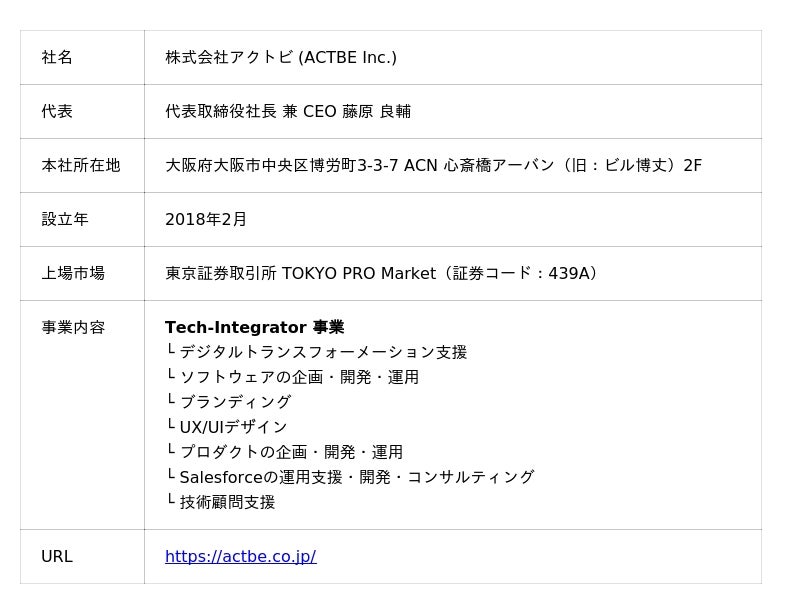This screenshot has width=800, height=614.
Task: Click the 本社所在地 label cell
Action: point(82,165)
